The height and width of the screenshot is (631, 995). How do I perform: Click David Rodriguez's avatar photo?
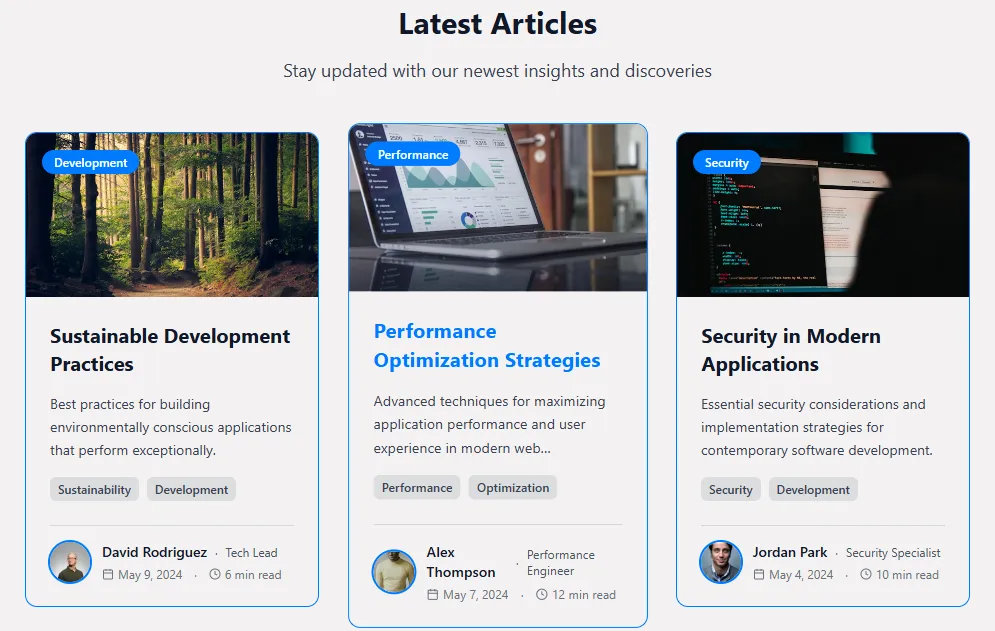[70, 562]
